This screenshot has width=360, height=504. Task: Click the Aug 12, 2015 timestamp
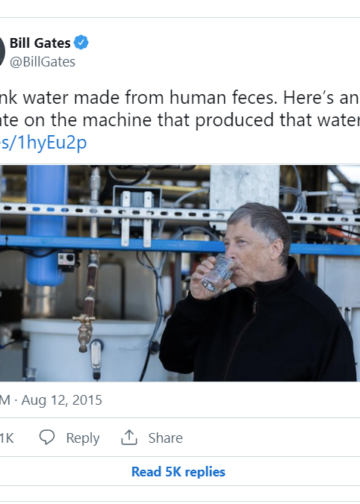(x=62, y=400)
